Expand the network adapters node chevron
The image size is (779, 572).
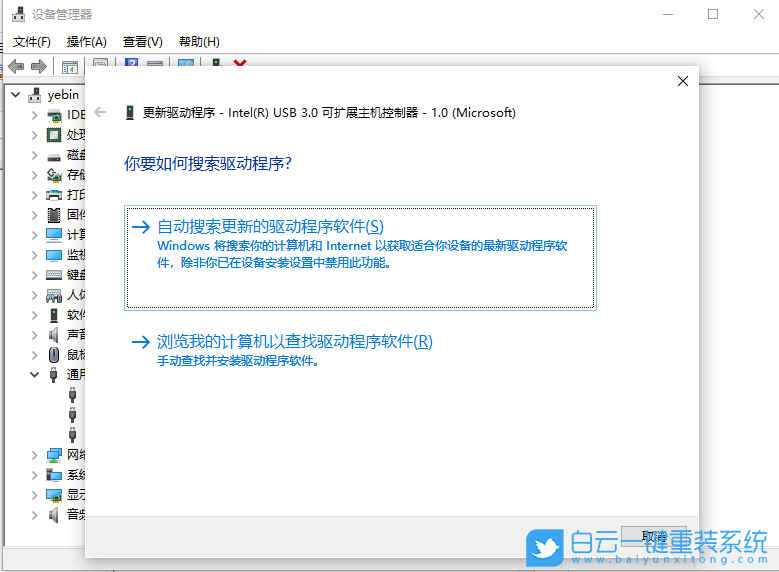point(34,455)
